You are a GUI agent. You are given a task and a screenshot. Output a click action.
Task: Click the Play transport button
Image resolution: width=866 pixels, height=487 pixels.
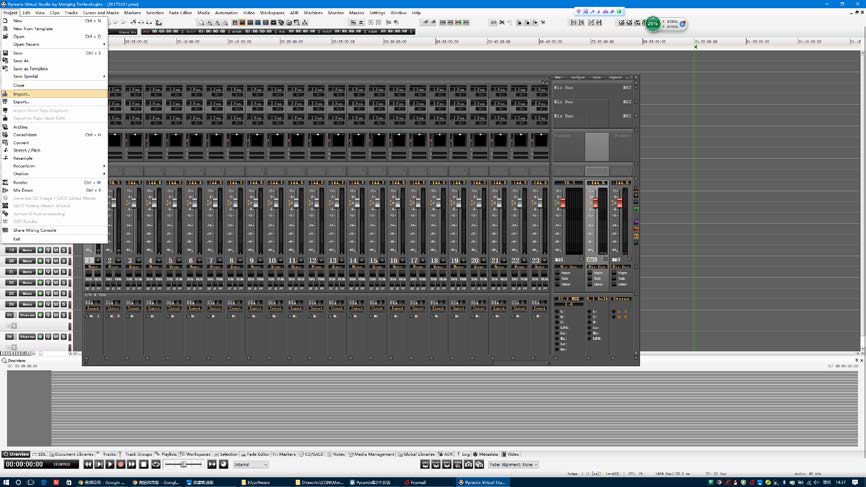(x=110, y=465)
